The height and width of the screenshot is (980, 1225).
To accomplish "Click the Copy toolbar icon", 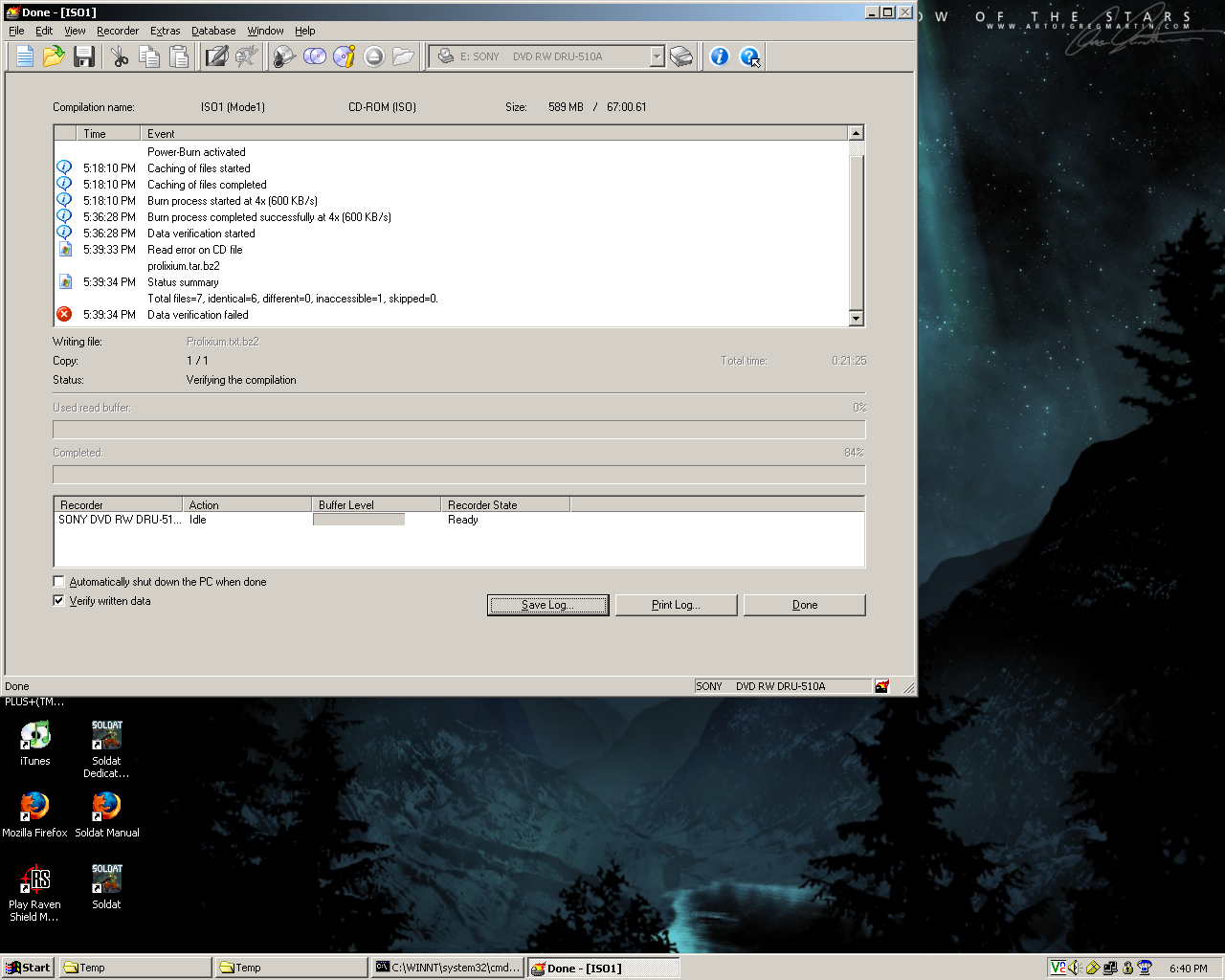I will [x=149, y=56].
